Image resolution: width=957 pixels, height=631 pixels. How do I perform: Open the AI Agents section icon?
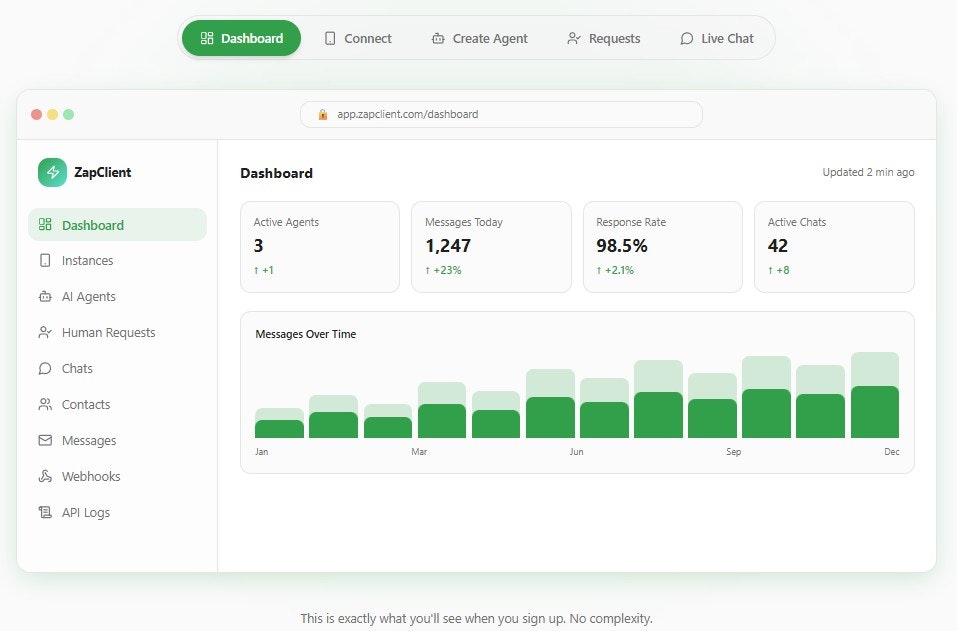(44, 296)
